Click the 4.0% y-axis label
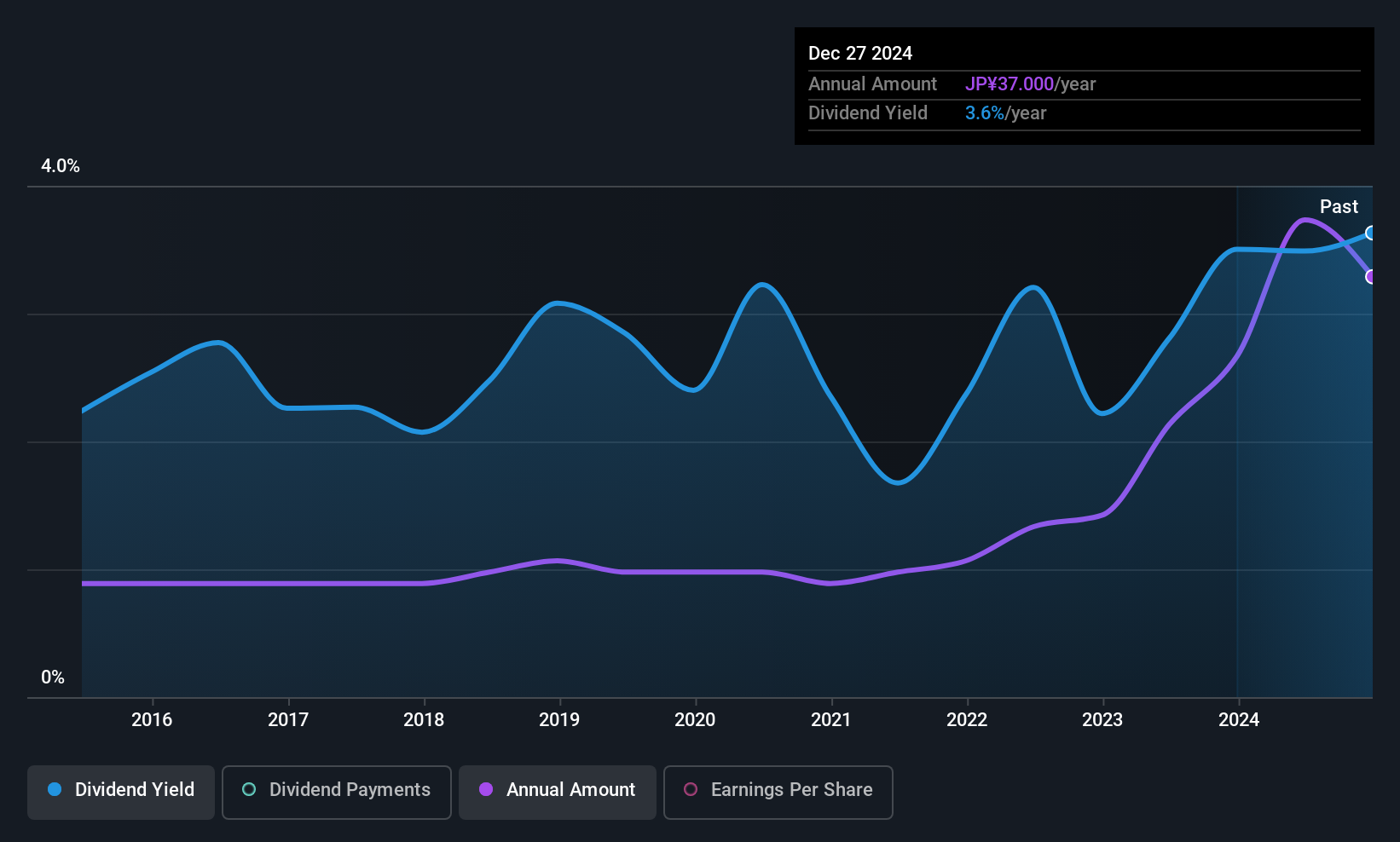The width and height of the screenshot is (1400, 842). click(x=61, y=166)
